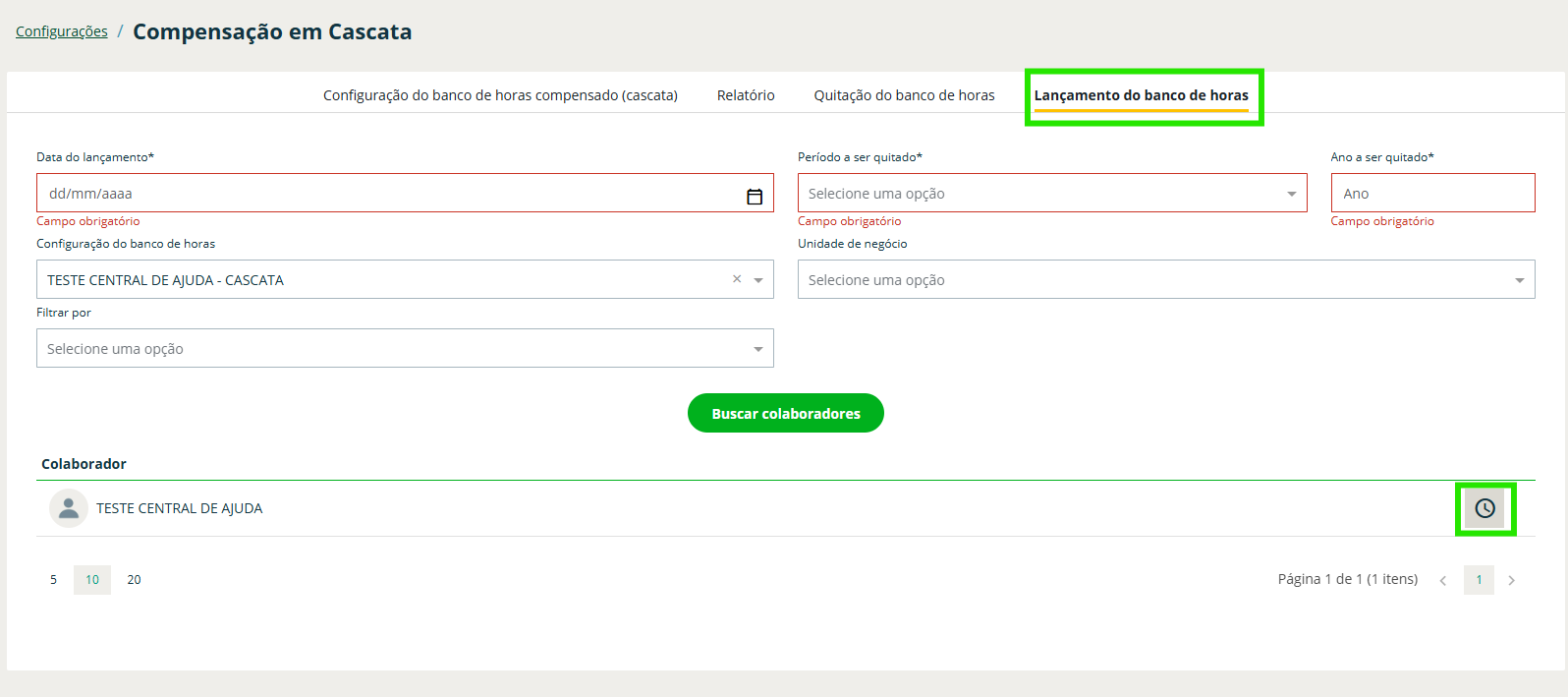Open the Unidade de negócio dropdown
The width and height of the screenshot is (1568, 697).
point(1519,280)
